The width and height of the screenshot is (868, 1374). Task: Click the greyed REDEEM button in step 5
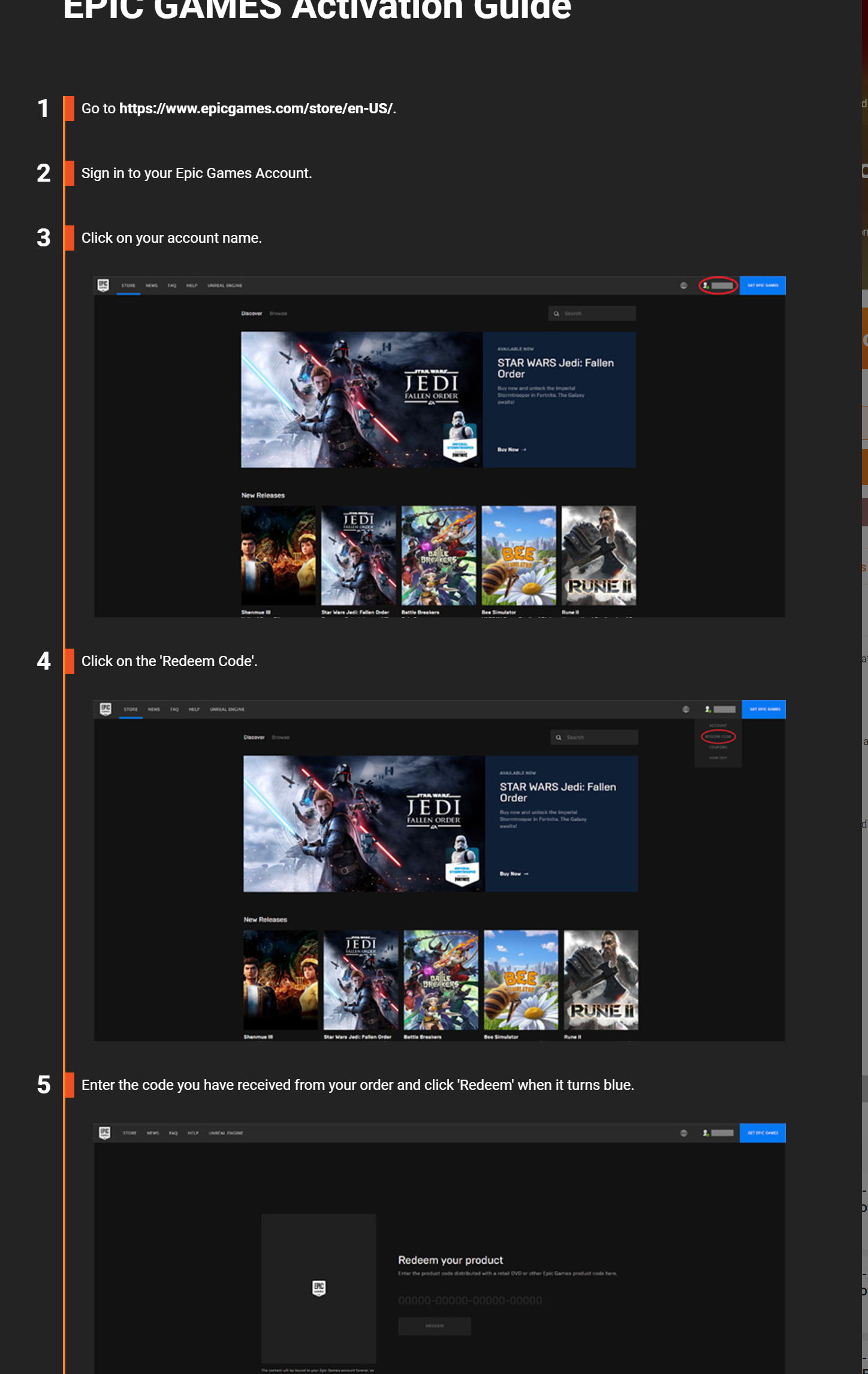click(435, 1326)
